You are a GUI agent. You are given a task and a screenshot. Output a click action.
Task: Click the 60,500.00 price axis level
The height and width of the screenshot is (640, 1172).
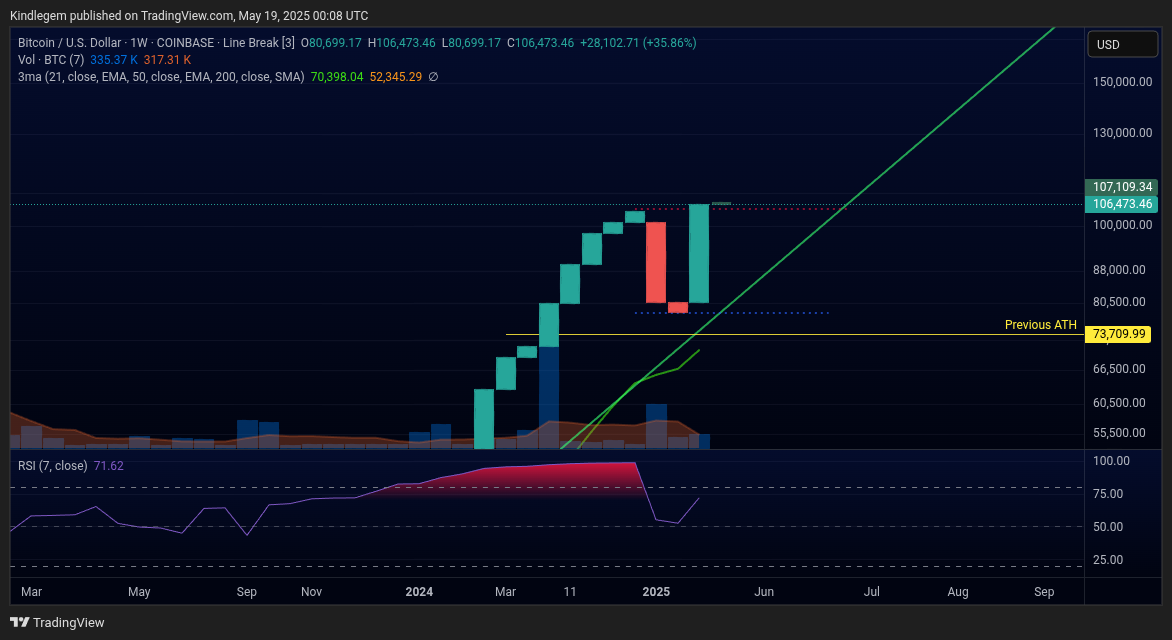tap(1119, 402)
